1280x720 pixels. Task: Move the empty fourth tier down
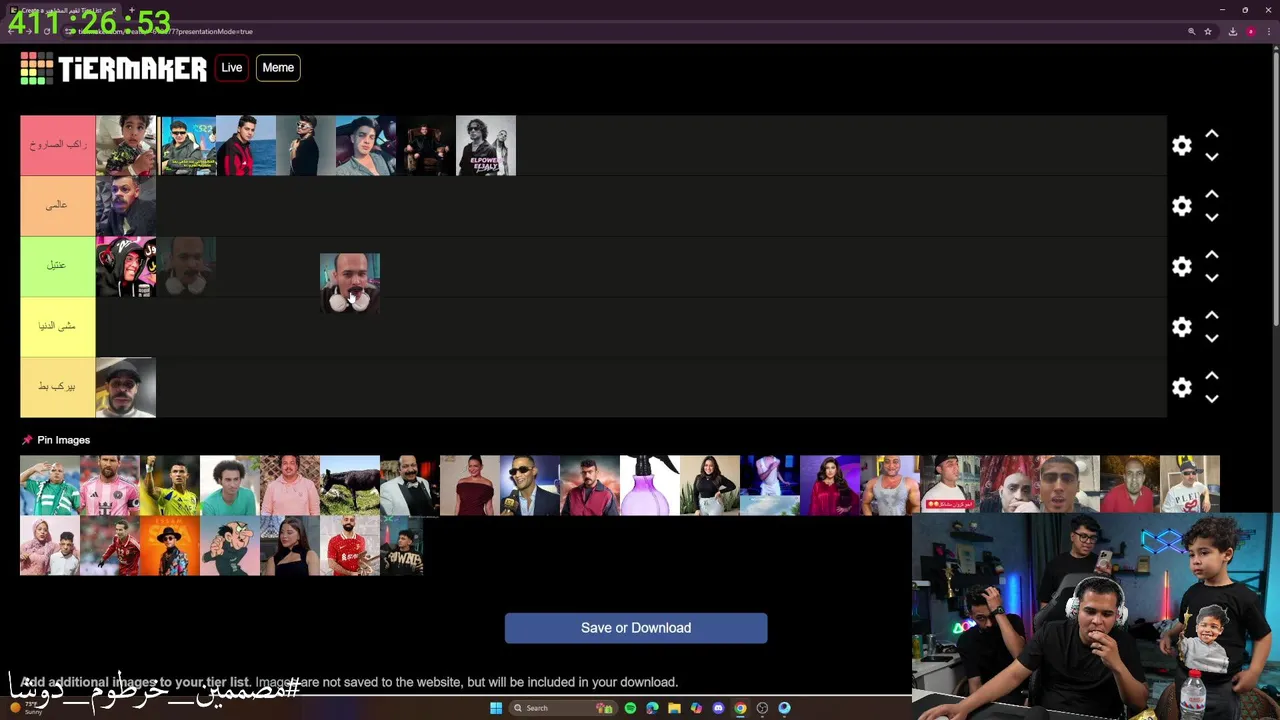click(x=1212, y=338)
